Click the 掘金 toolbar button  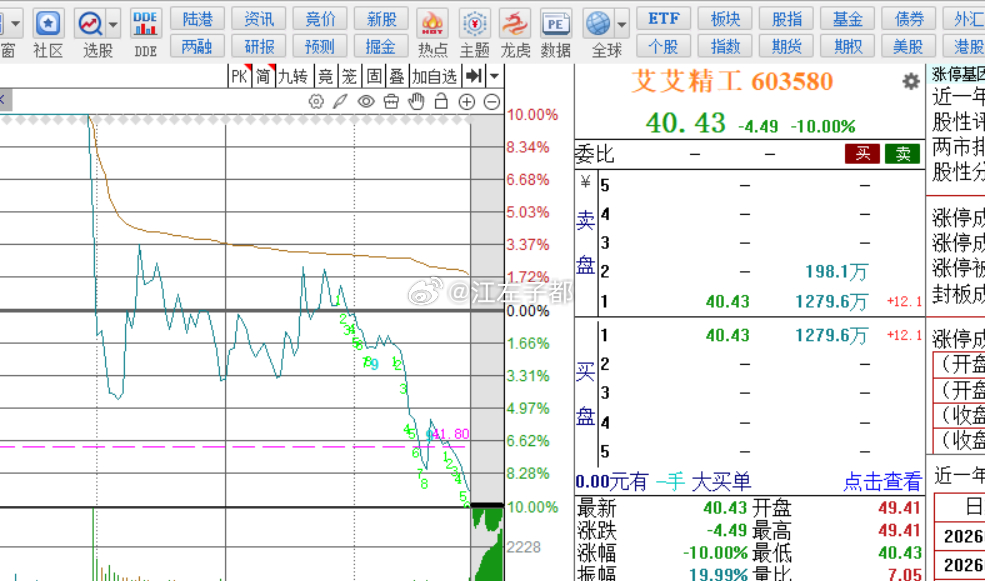[x=381, y=46]
